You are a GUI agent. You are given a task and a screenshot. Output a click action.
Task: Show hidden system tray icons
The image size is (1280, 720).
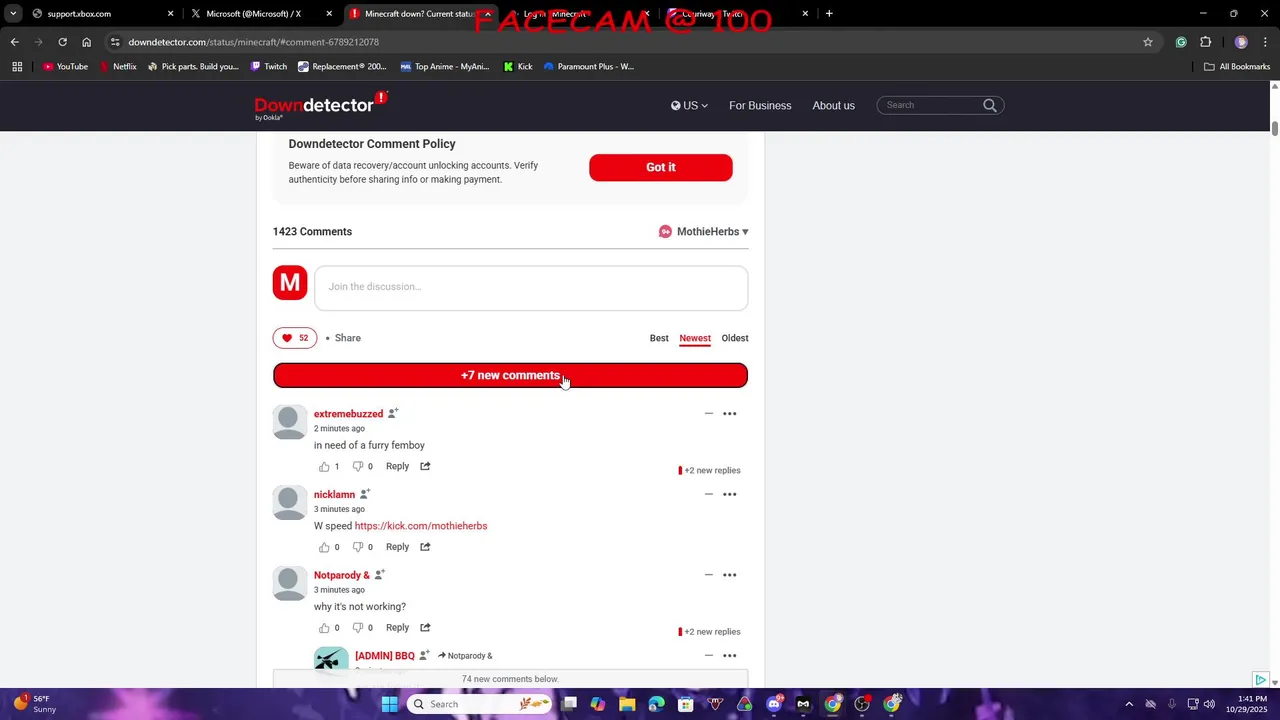tap(1129, 704)
